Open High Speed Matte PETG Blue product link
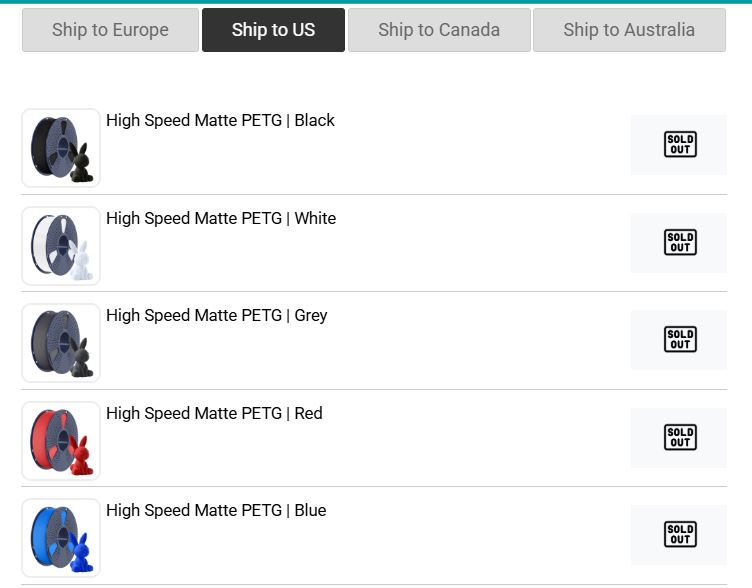 coord(216,510)
